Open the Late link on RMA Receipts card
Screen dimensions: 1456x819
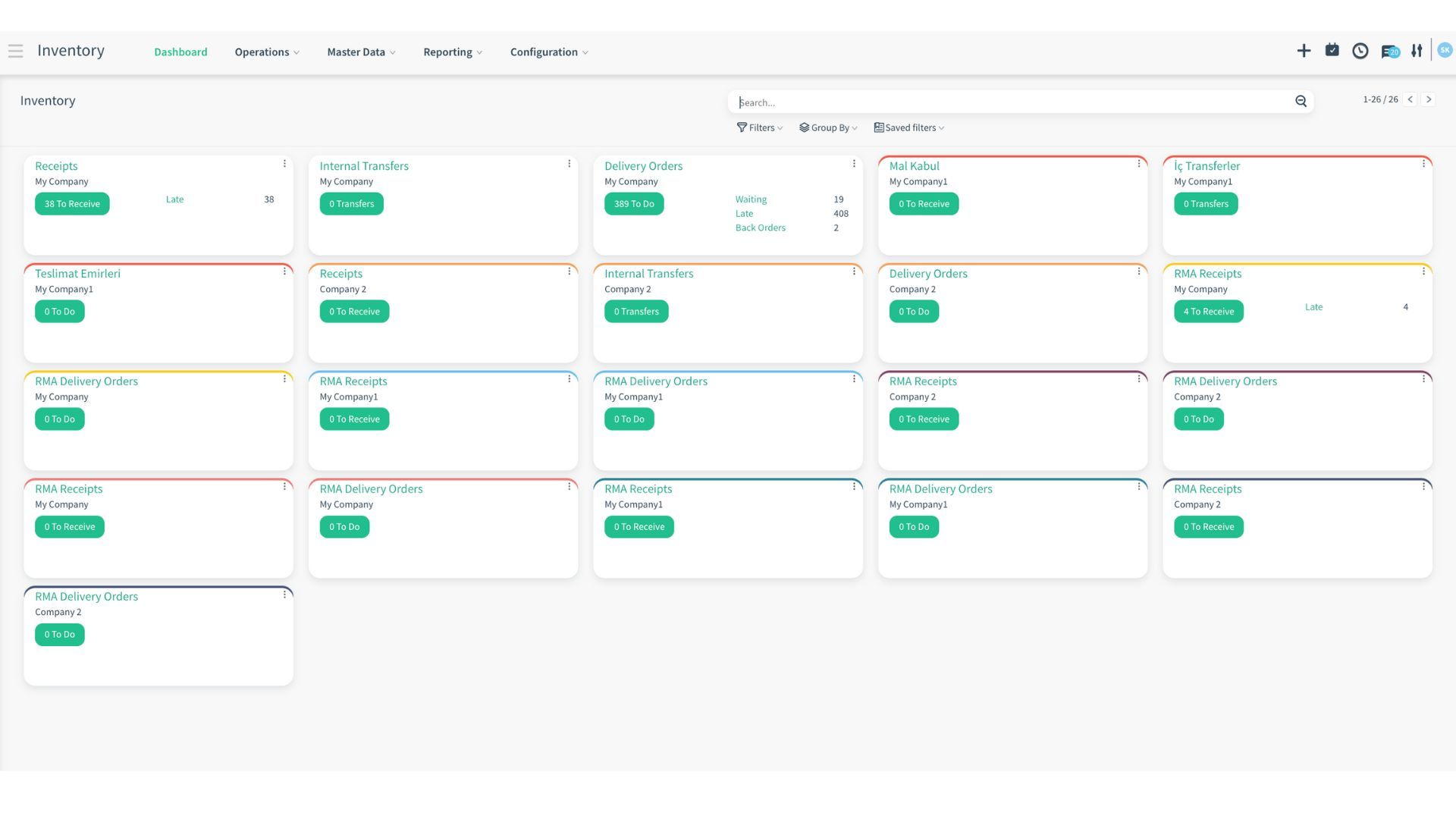pos(1313,307)
